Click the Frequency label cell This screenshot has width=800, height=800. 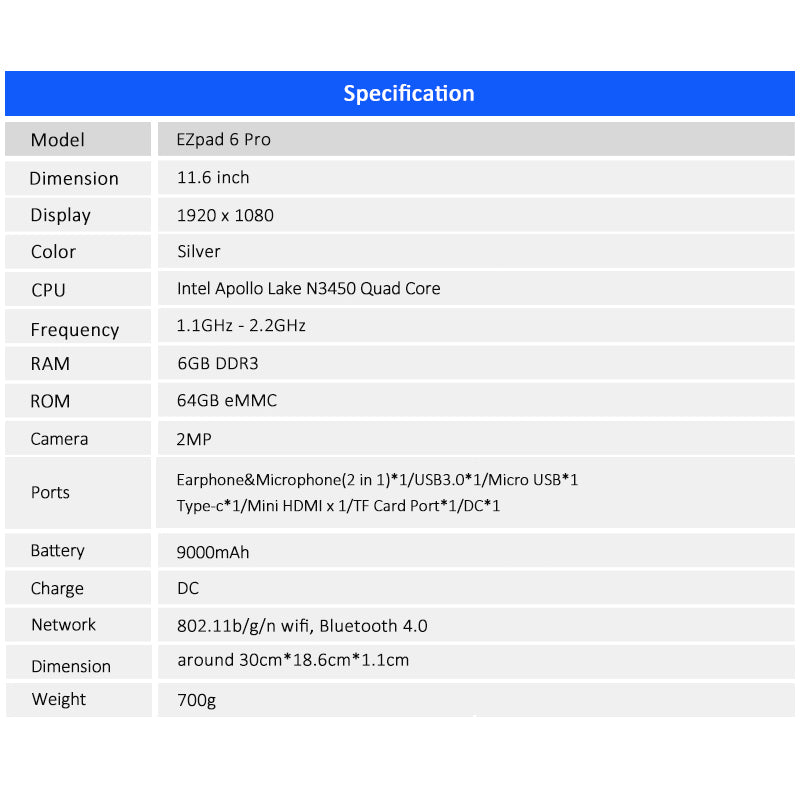click(74, 330)
